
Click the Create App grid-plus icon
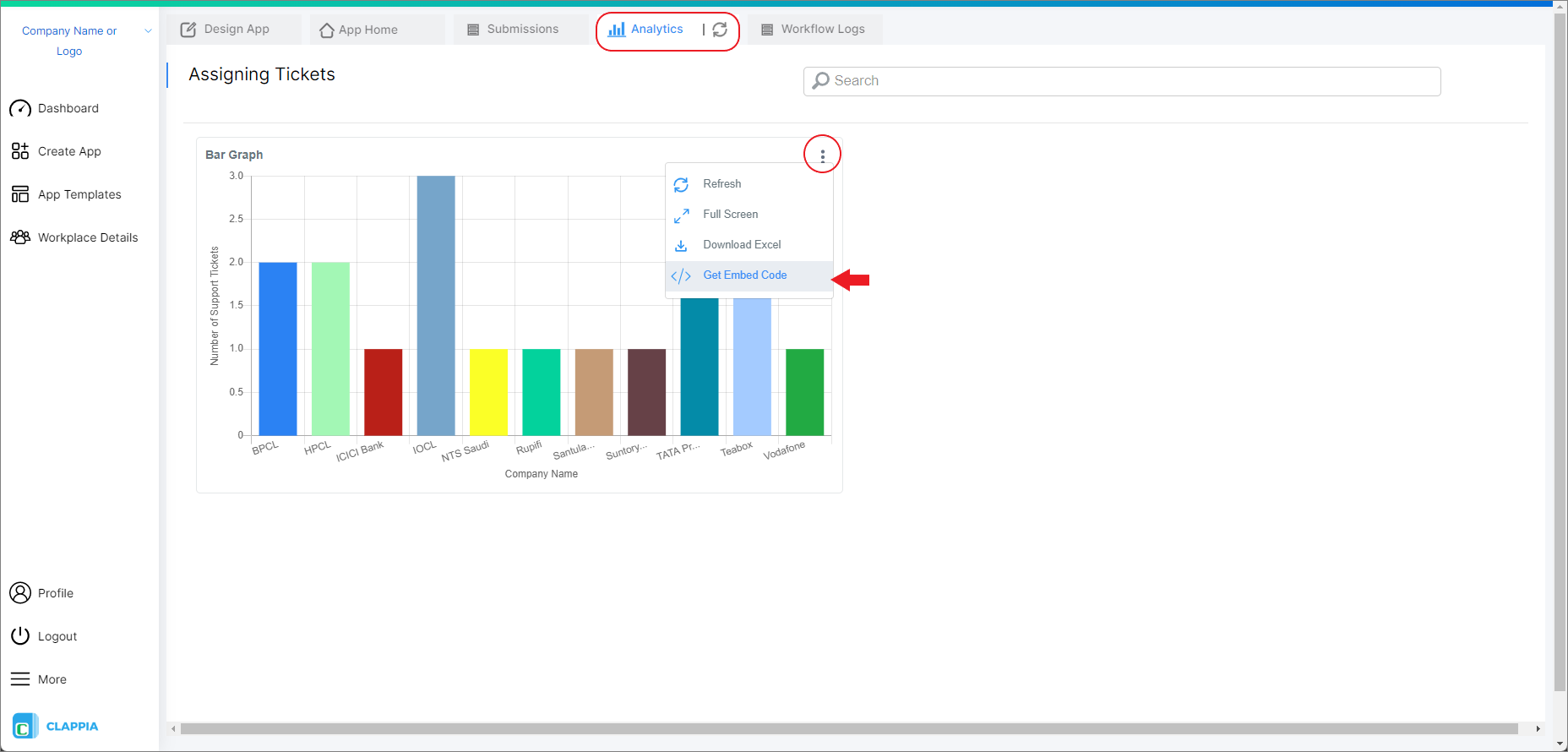click(20, 151)
